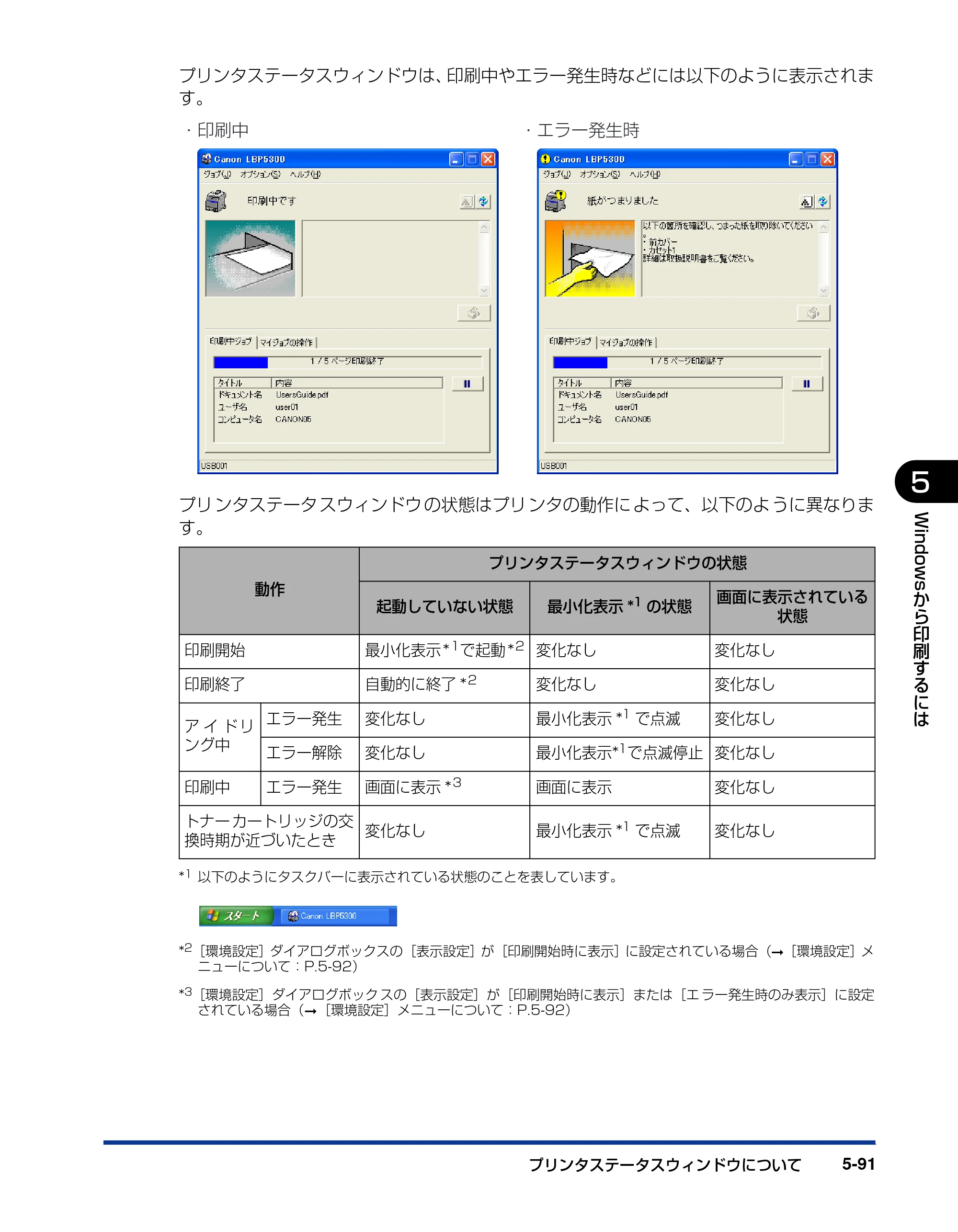Open オプション(S) menu in 印刷中です window
Image resolution: width=958 pixels, height=1232 pixels.
click(260, 174)
